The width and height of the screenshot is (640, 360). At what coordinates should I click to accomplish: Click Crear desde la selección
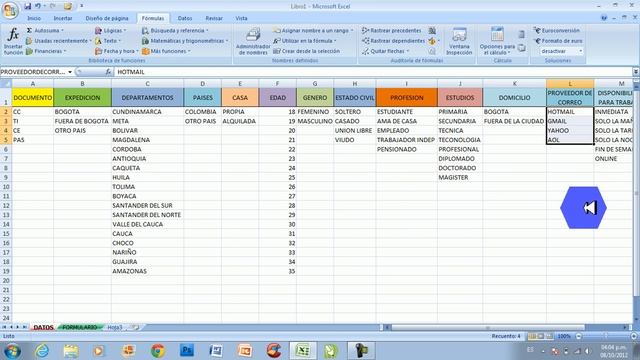pos(307,51)
